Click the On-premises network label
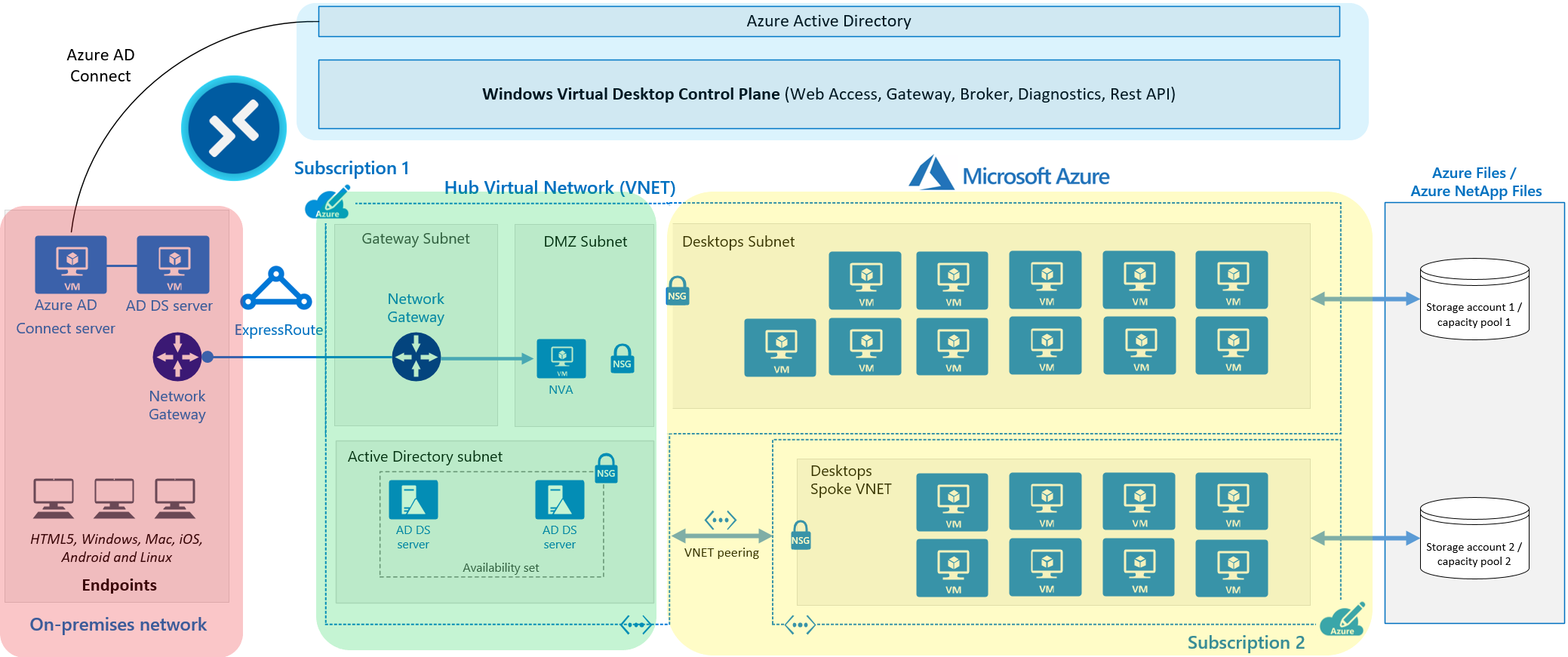 (x=118, y=624)
